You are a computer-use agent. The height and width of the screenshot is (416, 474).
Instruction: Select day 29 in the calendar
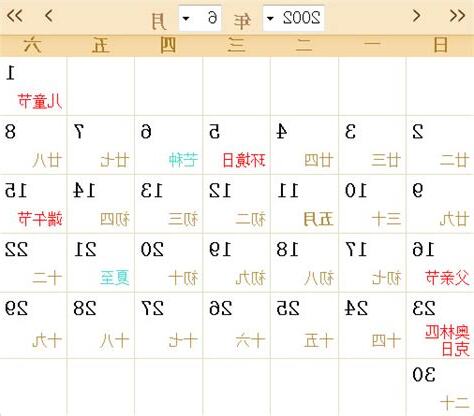tap(33, 326)
